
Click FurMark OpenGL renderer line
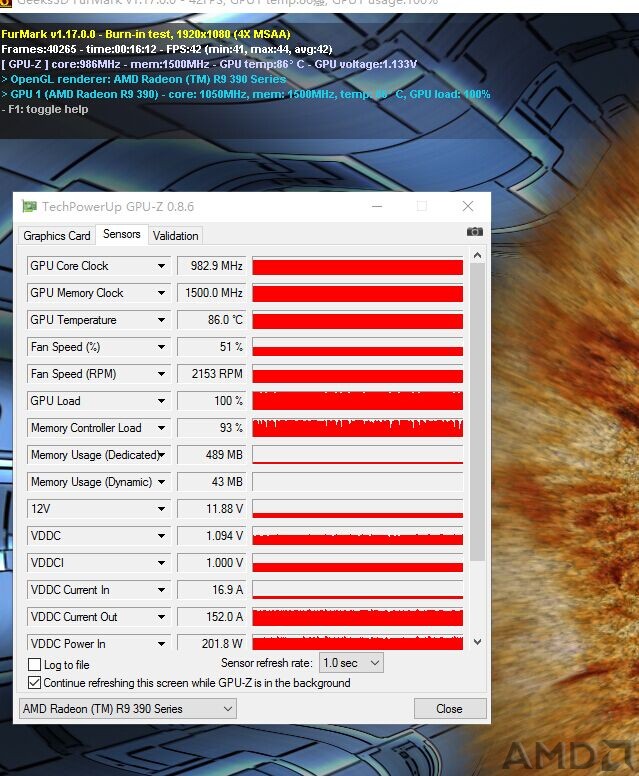[x=144, y=79]
